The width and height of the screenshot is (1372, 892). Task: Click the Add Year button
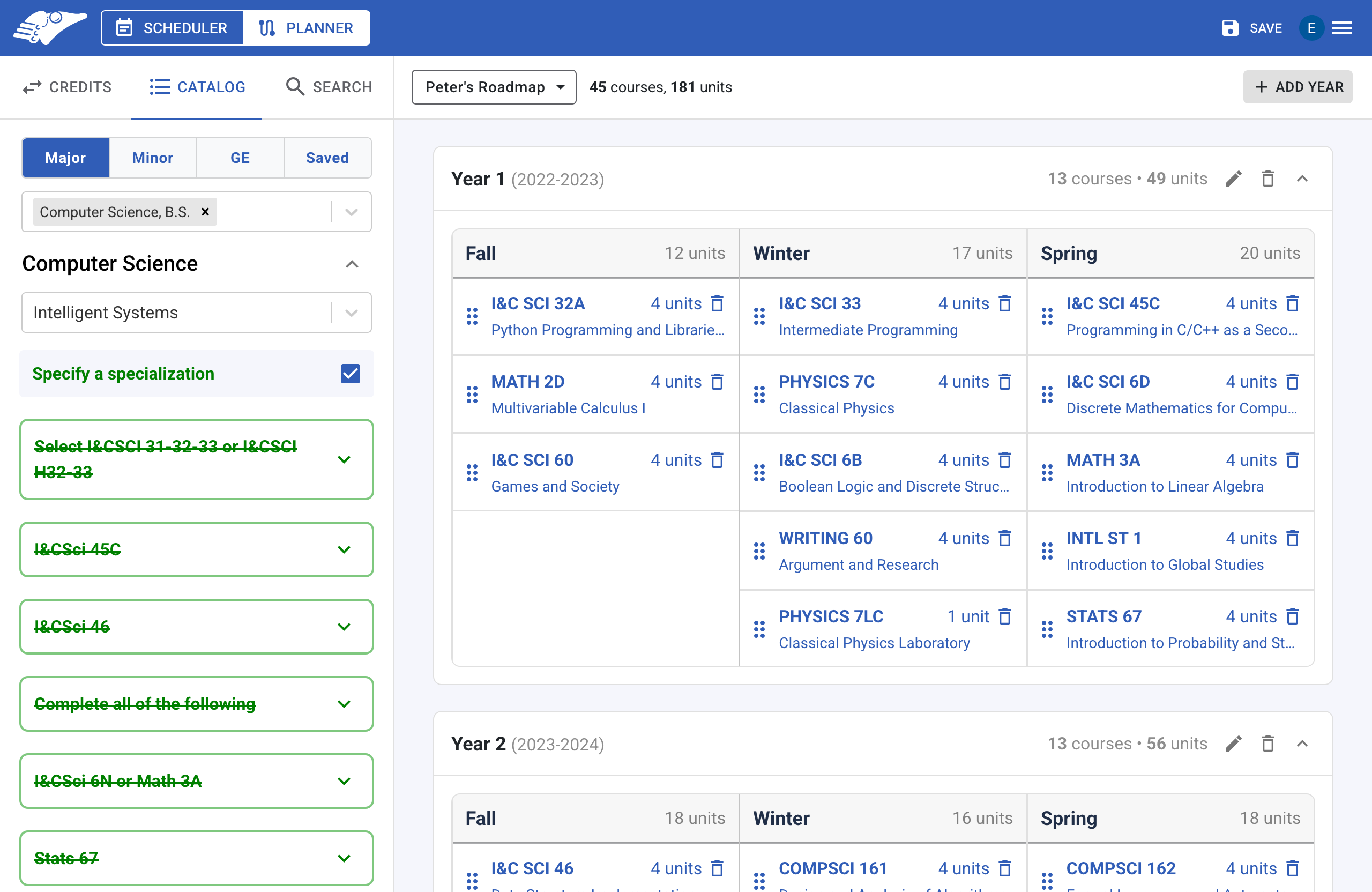pyautogui.click(x=1297, y=87)
